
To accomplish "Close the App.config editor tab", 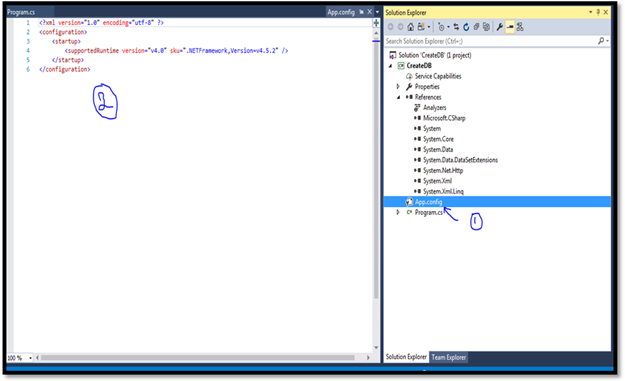I will pos(369,12).
